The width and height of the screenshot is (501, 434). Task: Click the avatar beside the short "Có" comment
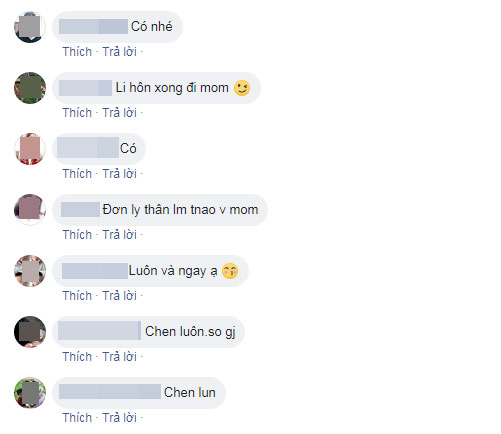click(x=30, y=149)
